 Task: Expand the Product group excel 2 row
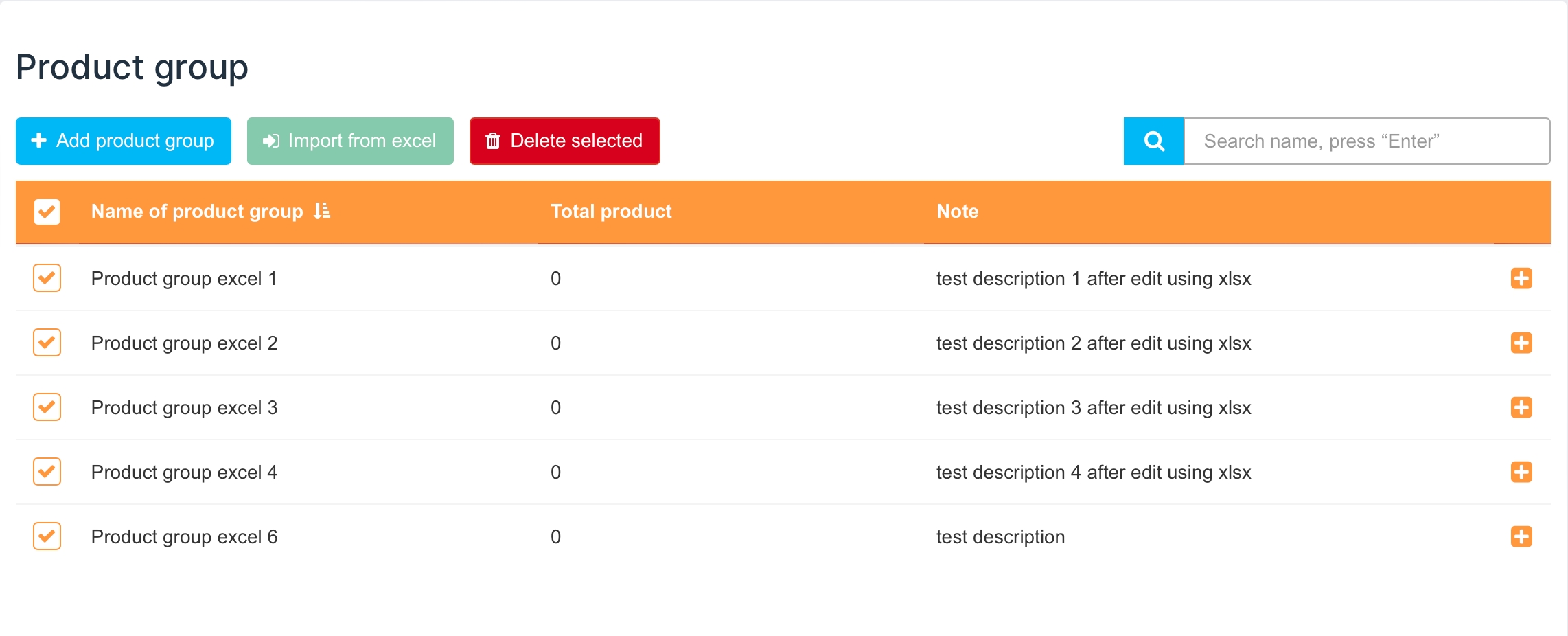coord(1521,343)
